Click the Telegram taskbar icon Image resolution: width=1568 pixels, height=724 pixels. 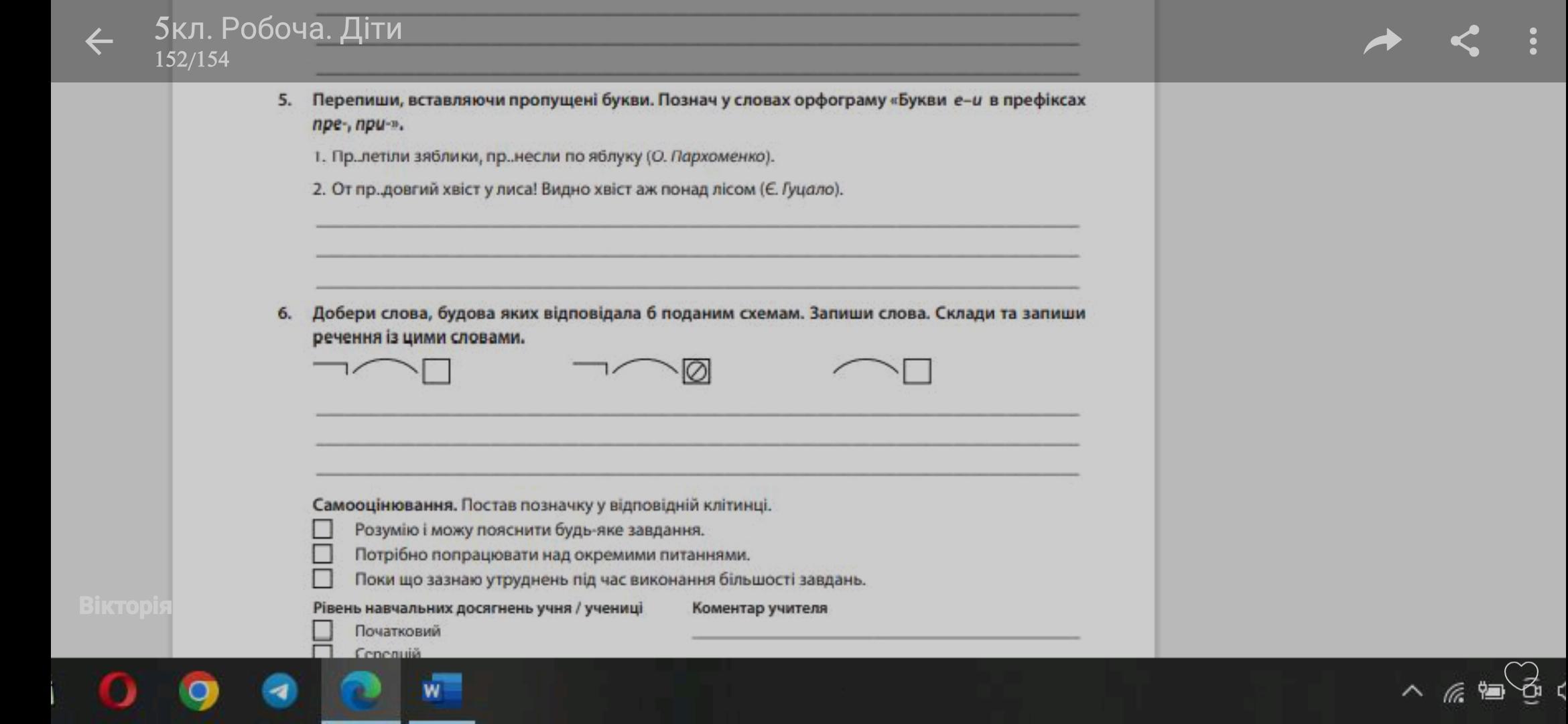pyautogui.click(x=279, y=690)
